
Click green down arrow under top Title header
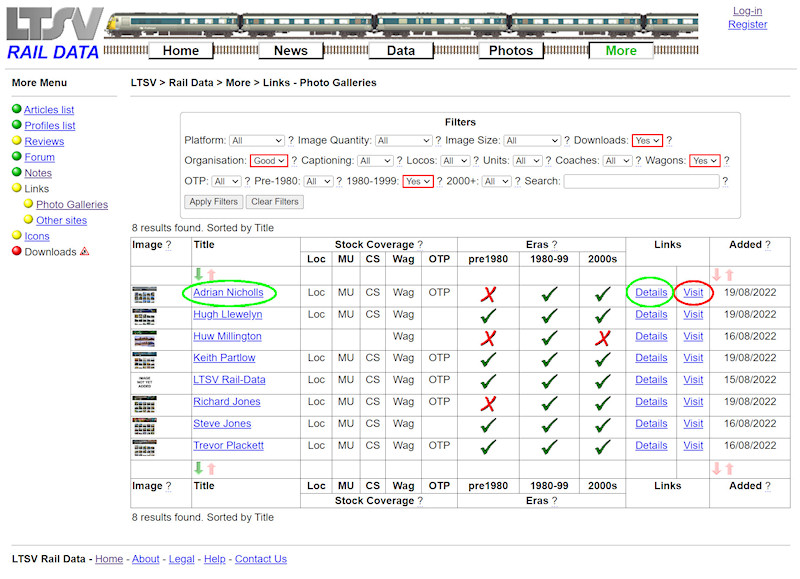198,274
